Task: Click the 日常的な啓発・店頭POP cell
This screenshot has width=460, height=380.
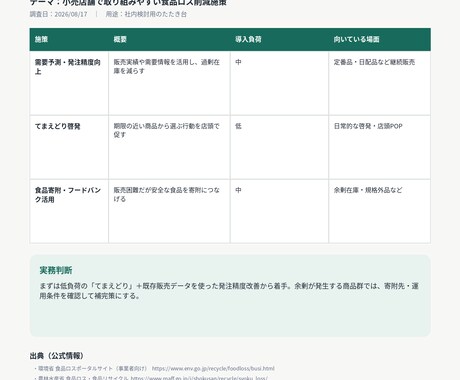Action: 379,147
